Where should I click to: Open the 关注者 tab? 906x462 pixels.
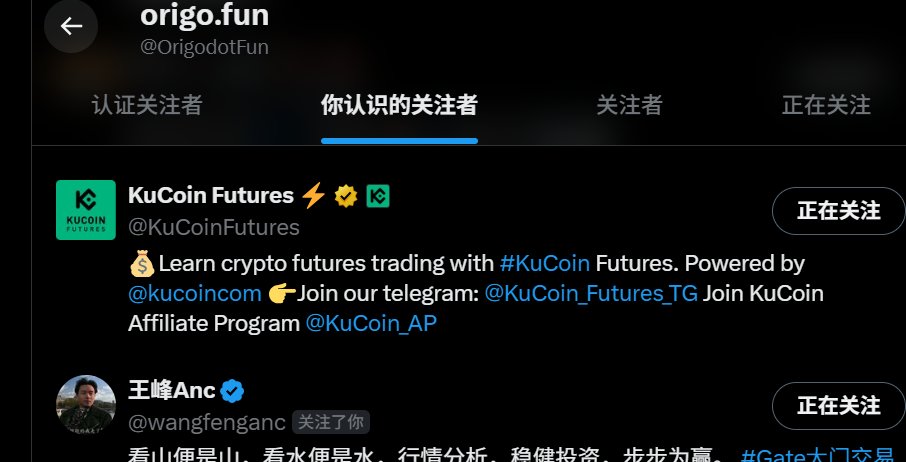(629, 105)
